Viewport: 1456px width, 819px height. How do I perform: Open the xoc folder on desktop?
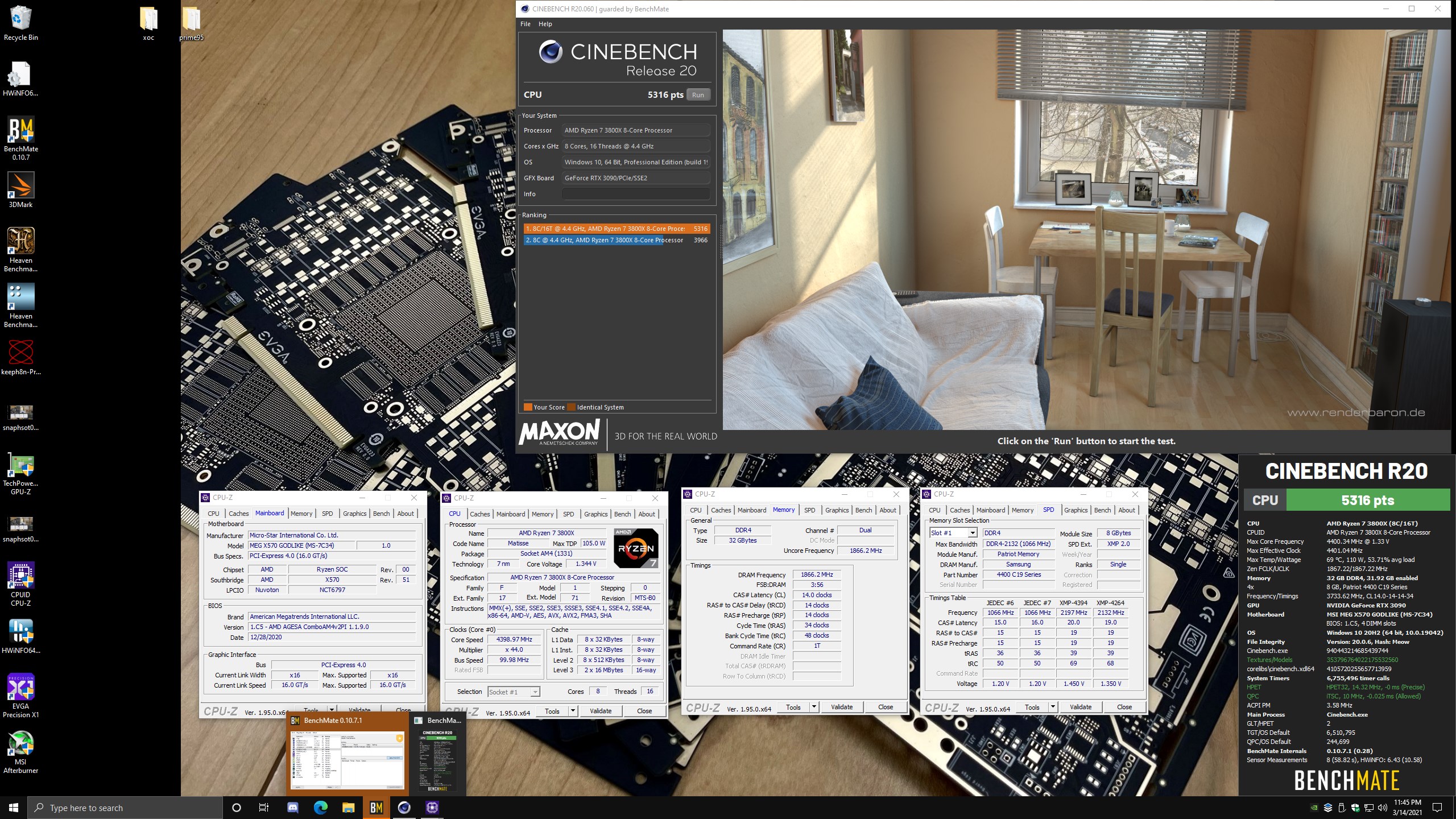[148, 23]
